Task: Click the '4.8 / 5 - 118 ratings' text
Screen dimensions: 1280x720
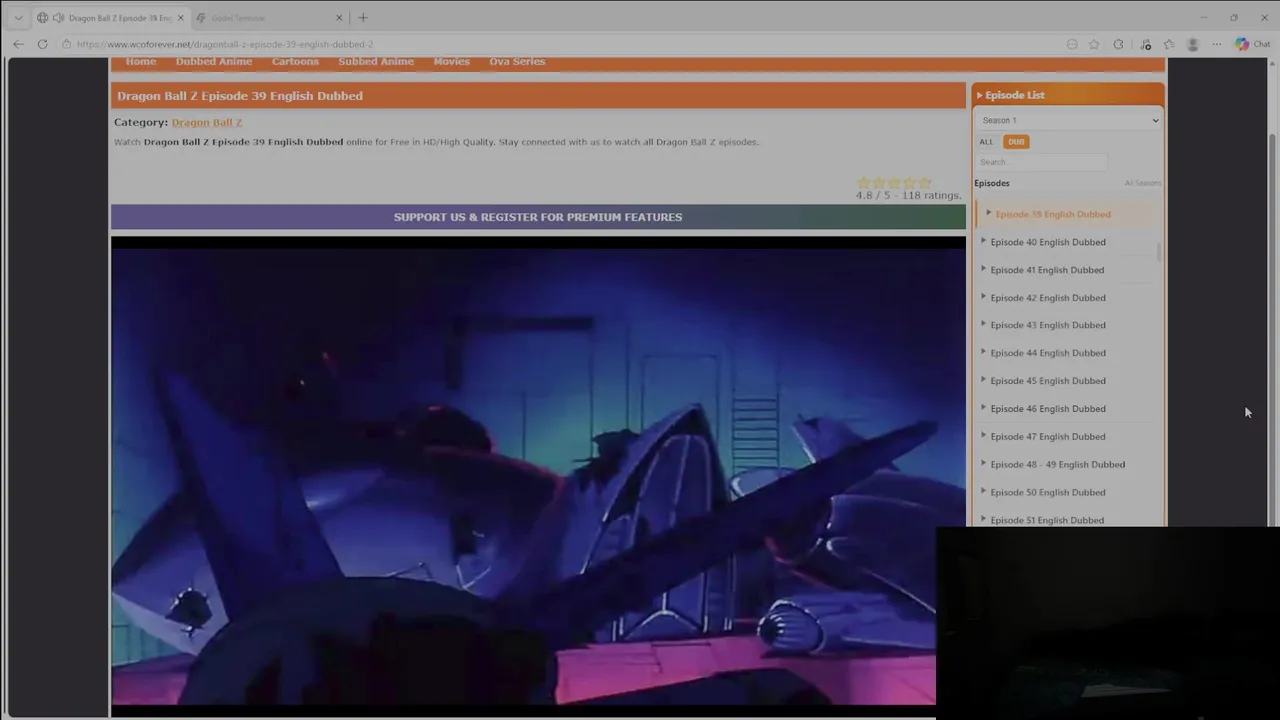Action: (x=908, y=196)
